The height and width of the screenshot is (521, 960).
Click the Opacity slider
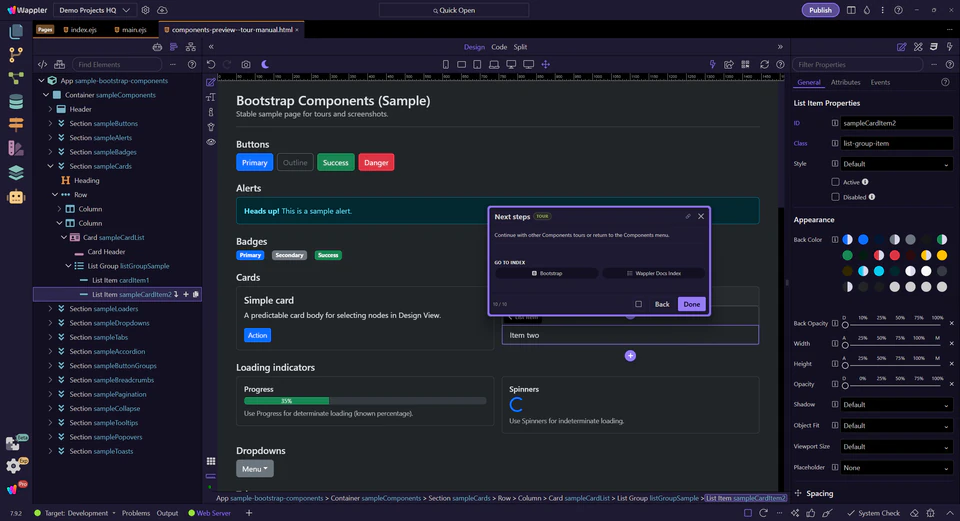(x=891, y=385)
